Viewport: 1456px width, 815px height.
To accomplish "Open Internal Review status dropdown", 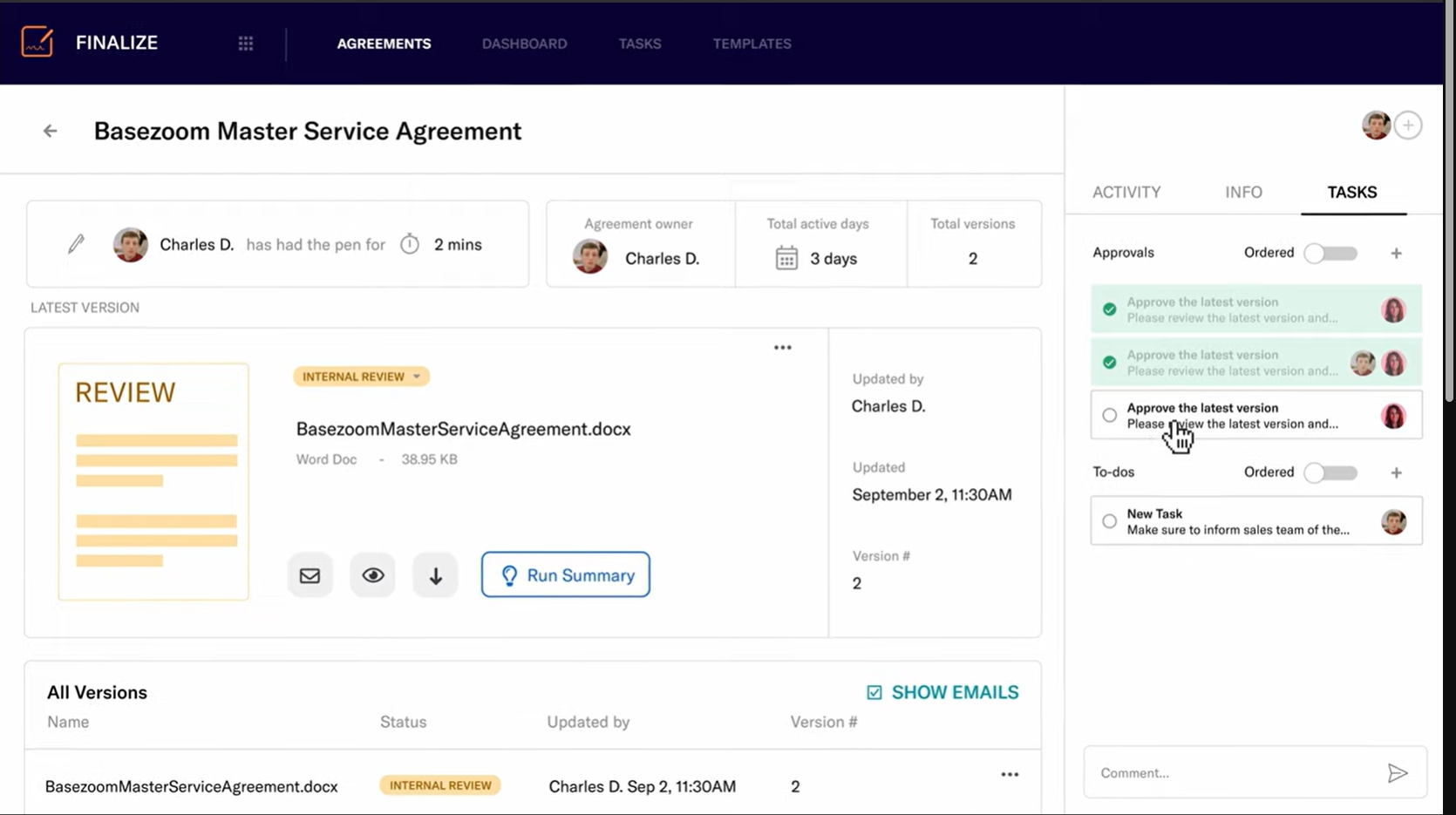I will click(361, 377).
